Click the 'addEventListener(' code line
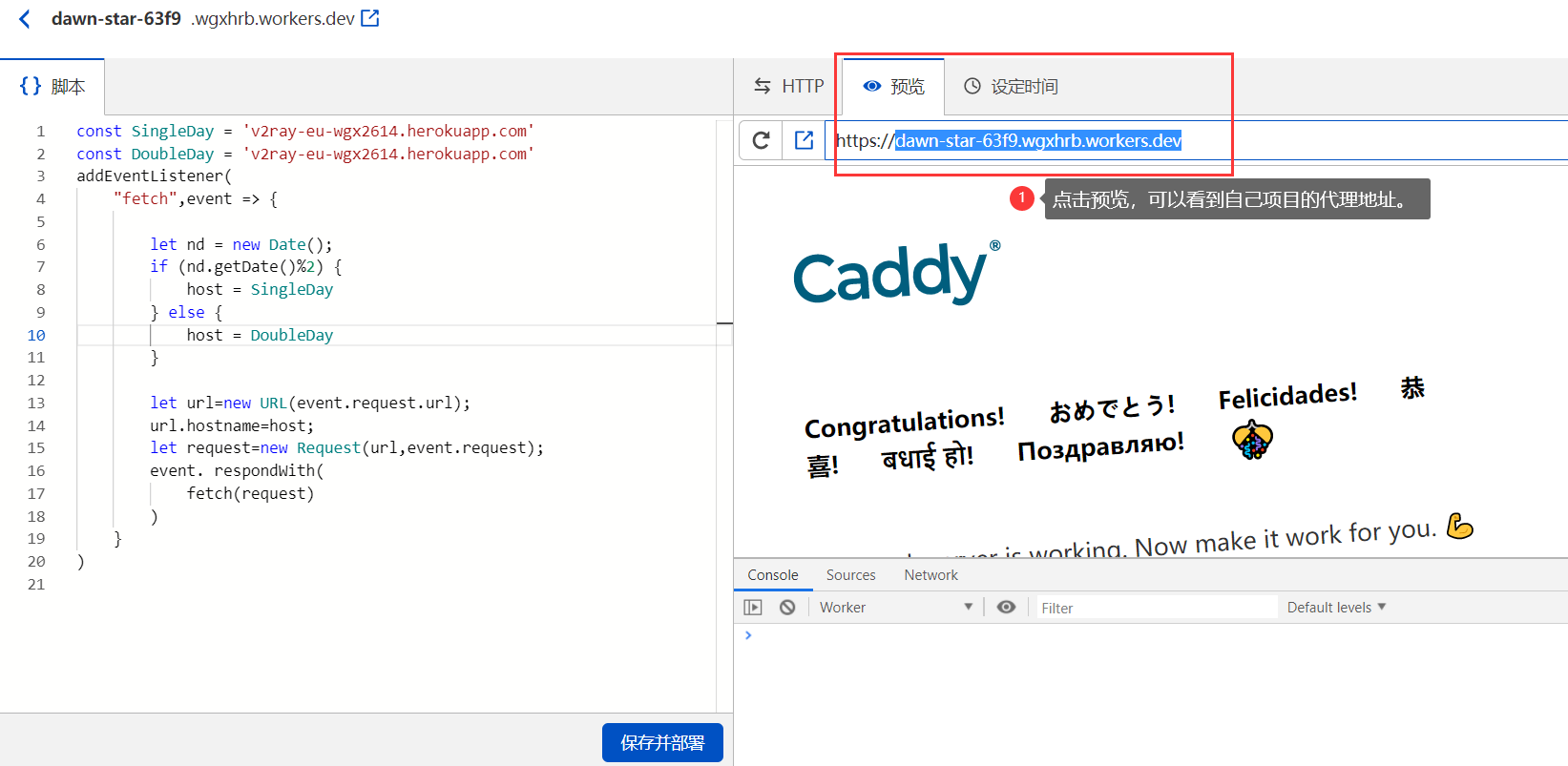The image size is (1568, 766). (155, 176)
